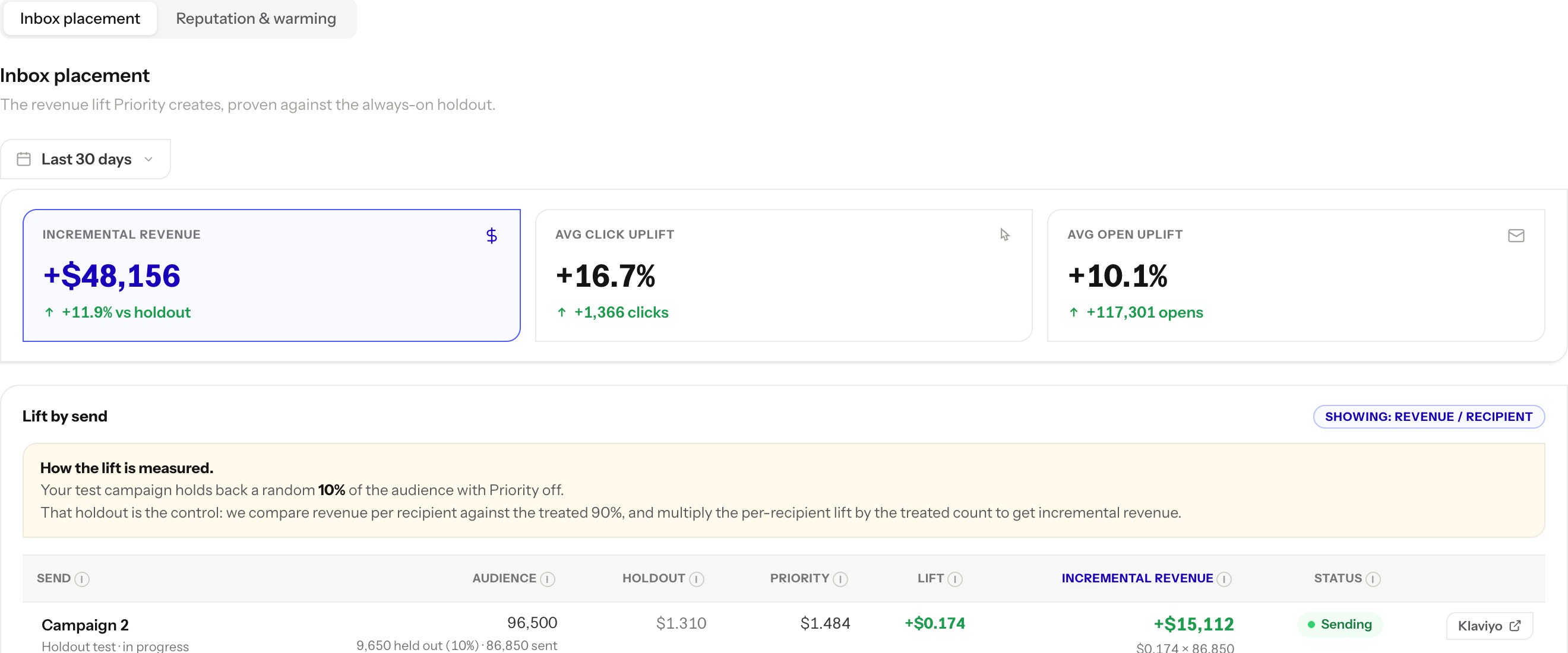The image size is (1568, 653).
Task: Select the Avg Open Uplift card
Action: [1296, 275]
